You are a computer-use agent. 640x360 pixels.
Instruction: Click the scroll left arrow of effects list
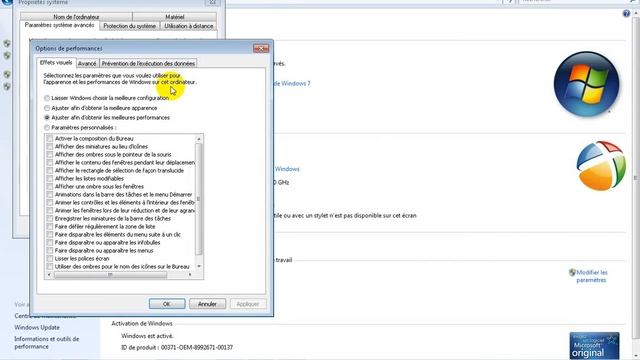(49, 275)
